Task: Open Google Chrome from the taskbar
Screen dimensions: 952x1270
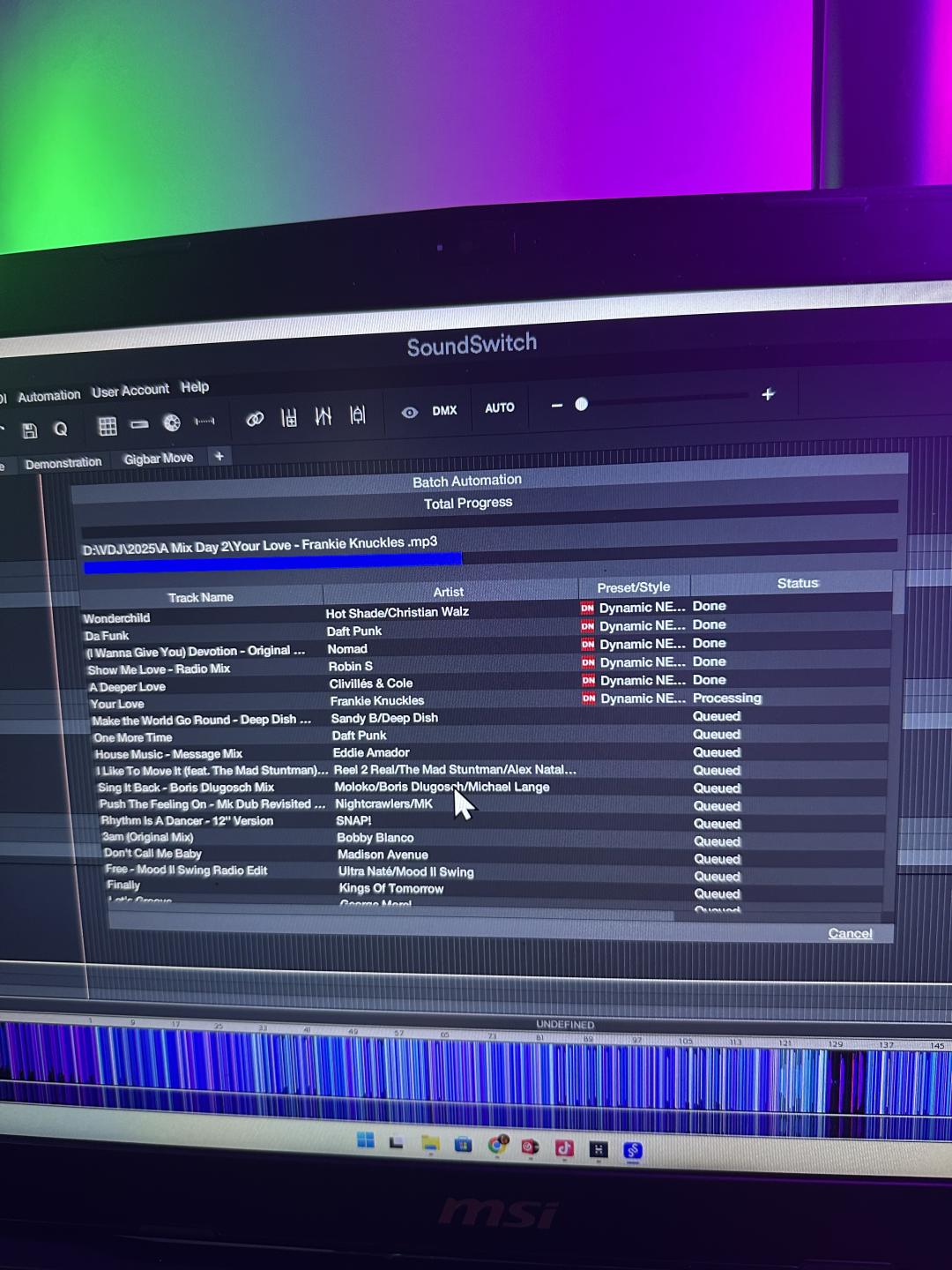Action: pyautogui.click(x=498, y=1145)
